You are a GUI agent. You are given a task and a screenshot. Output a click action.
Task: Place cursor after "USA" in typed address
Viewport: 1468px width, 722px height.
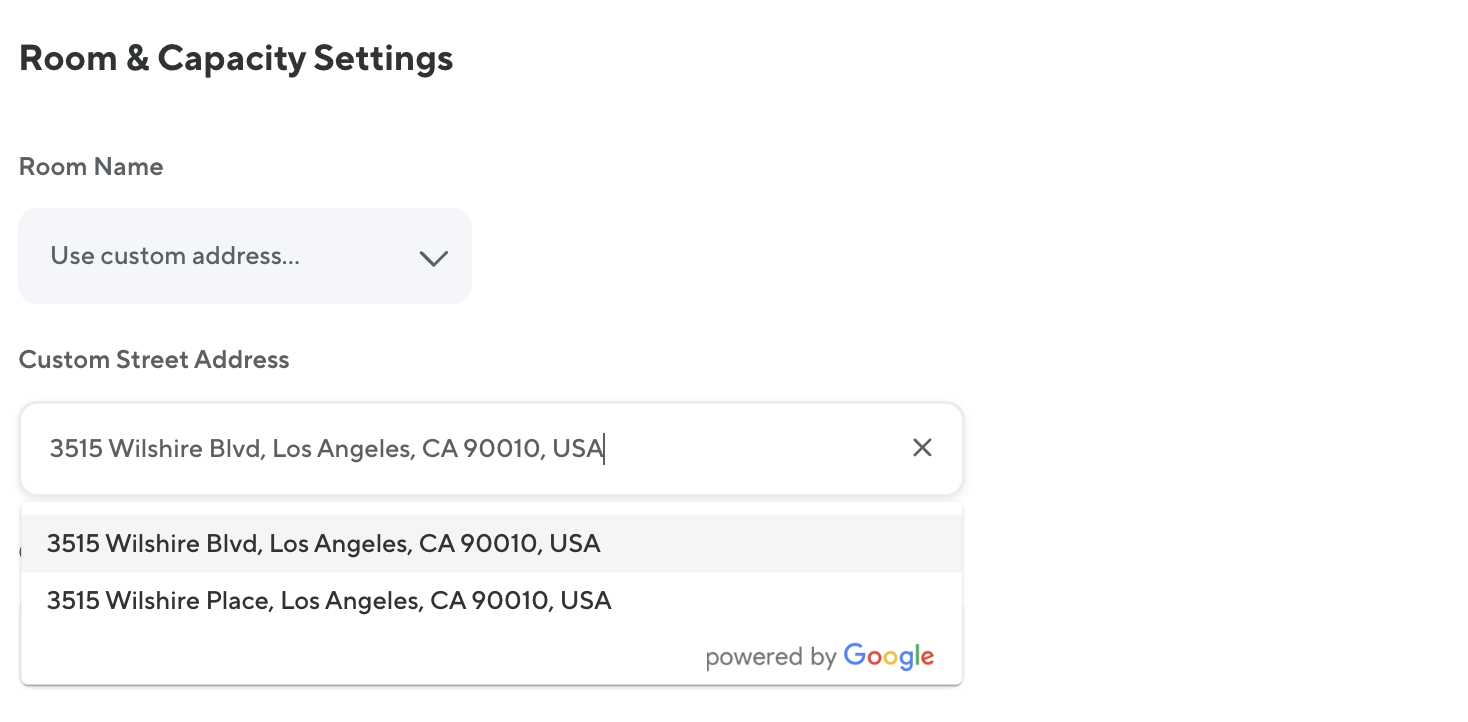[605, 449]
